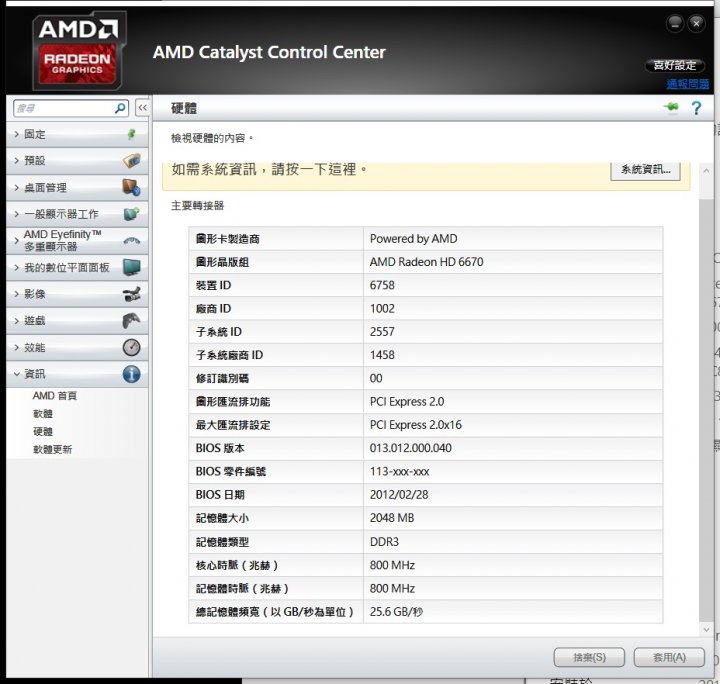This screenshot has width=720, height=684.
Task: Click BIOS version 013.012.000.040
Action: coord(411,448)
